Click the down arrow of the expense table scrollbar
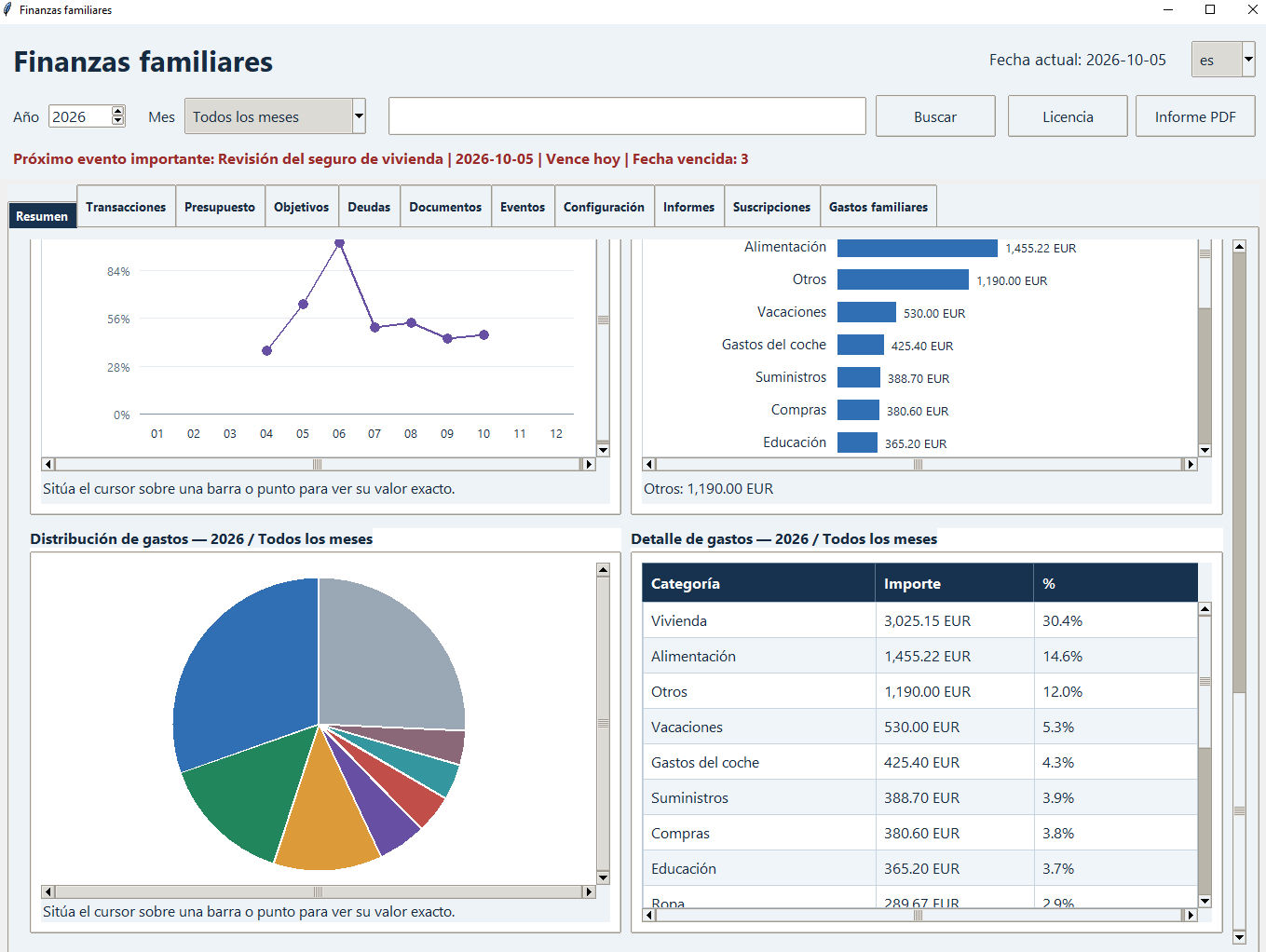This screenshot has width=1266, height=952. [x=1205, y=901]
